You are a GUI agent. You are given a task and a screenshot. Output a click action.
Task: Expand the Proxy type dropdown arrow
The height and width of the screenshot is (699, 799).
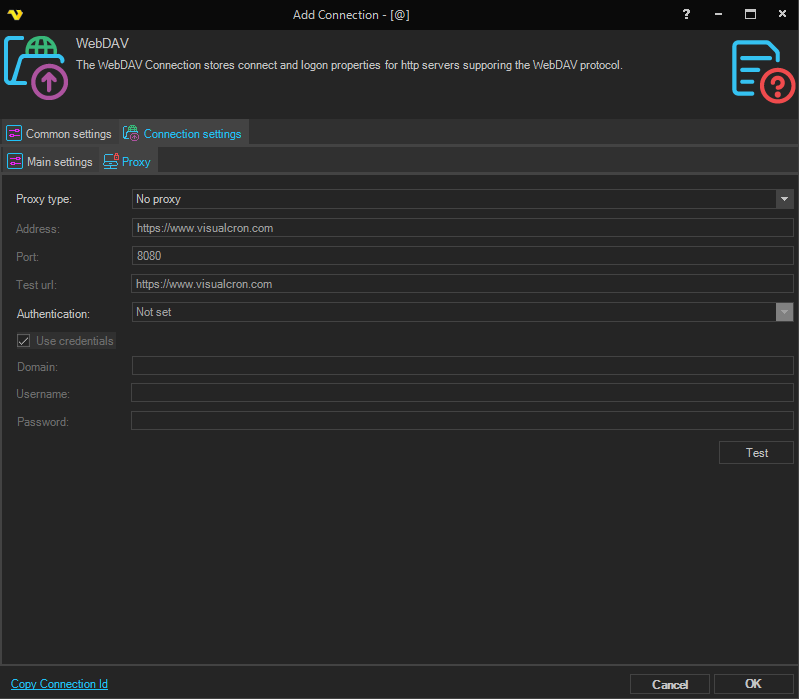point(784,199)
